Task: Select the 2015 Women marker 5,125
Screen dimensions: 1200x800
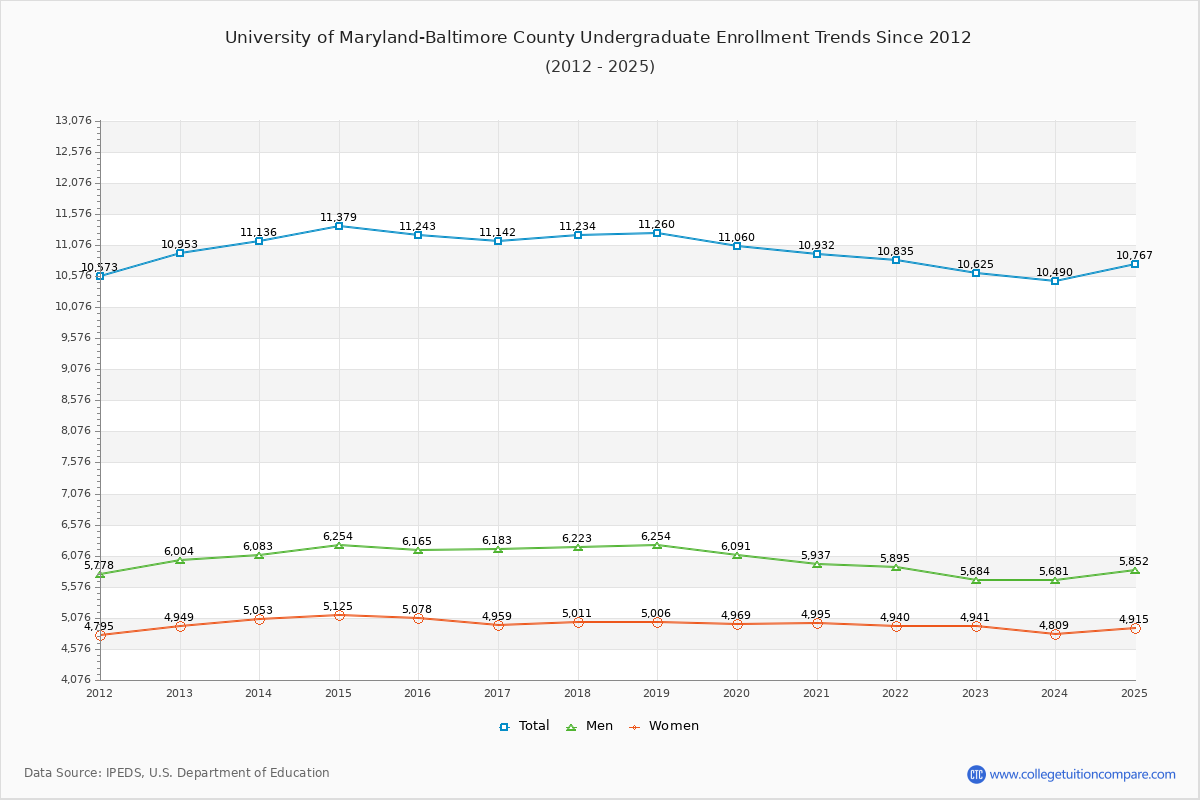Action: pyautogui.click(x=339, y=615)
